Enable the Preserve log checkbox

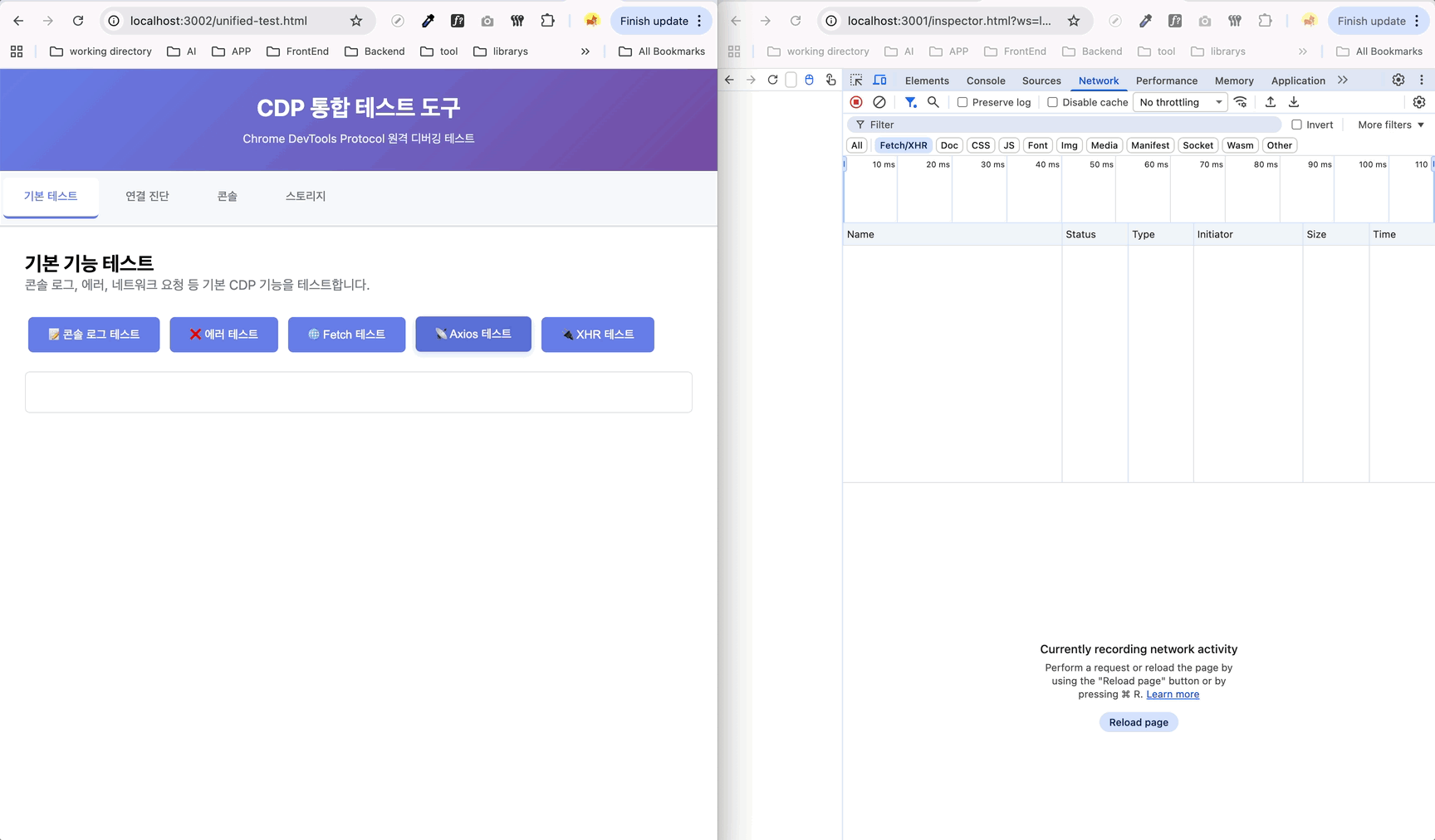962,102
